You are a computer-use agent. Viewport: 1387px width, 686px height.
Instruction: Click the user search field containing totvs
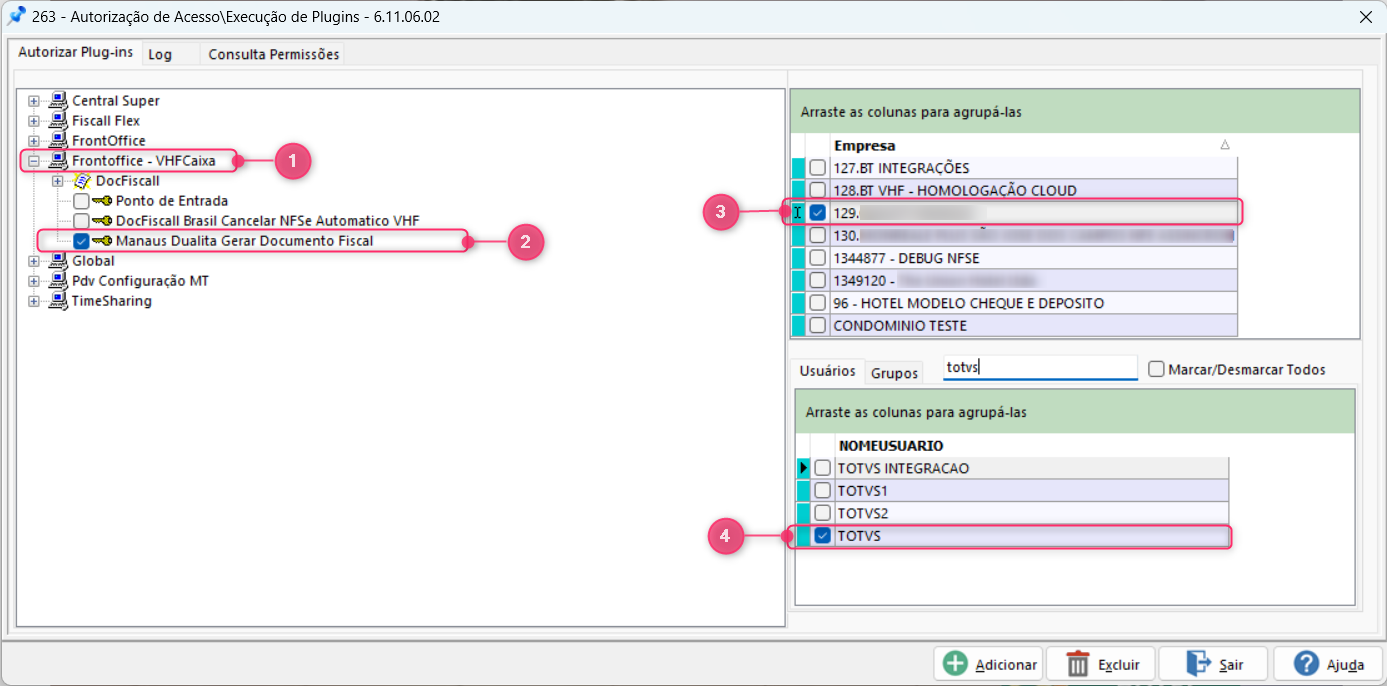pyautogui.click(x=1040, y=368)
